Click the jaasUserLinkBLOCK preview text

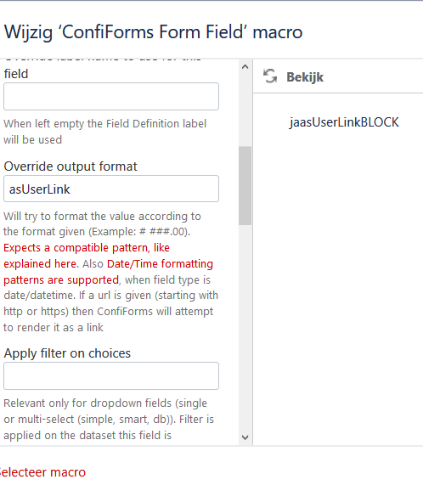pos(344,122)
